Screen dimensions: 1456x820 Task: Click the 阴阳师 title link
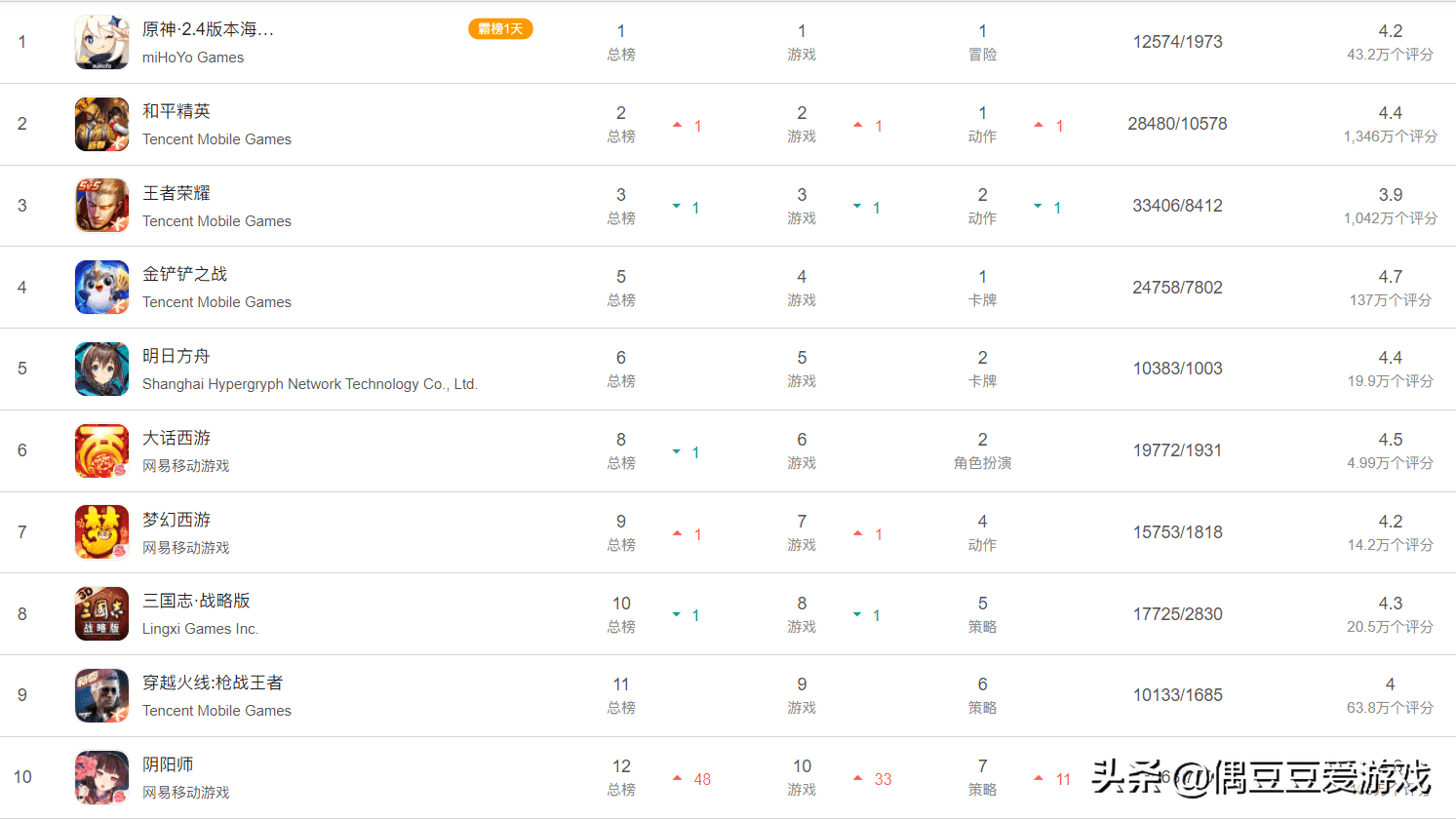pyautogui.click(x=168, y=764)
